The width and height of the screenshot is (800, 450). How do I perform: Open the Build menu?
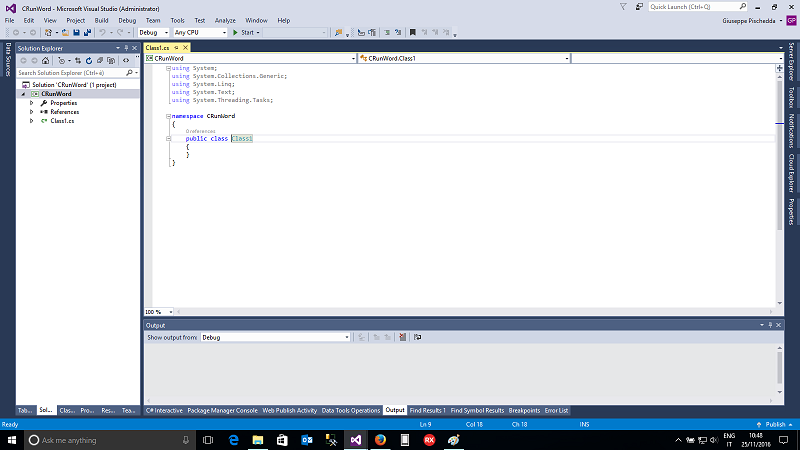coord(102,20)
